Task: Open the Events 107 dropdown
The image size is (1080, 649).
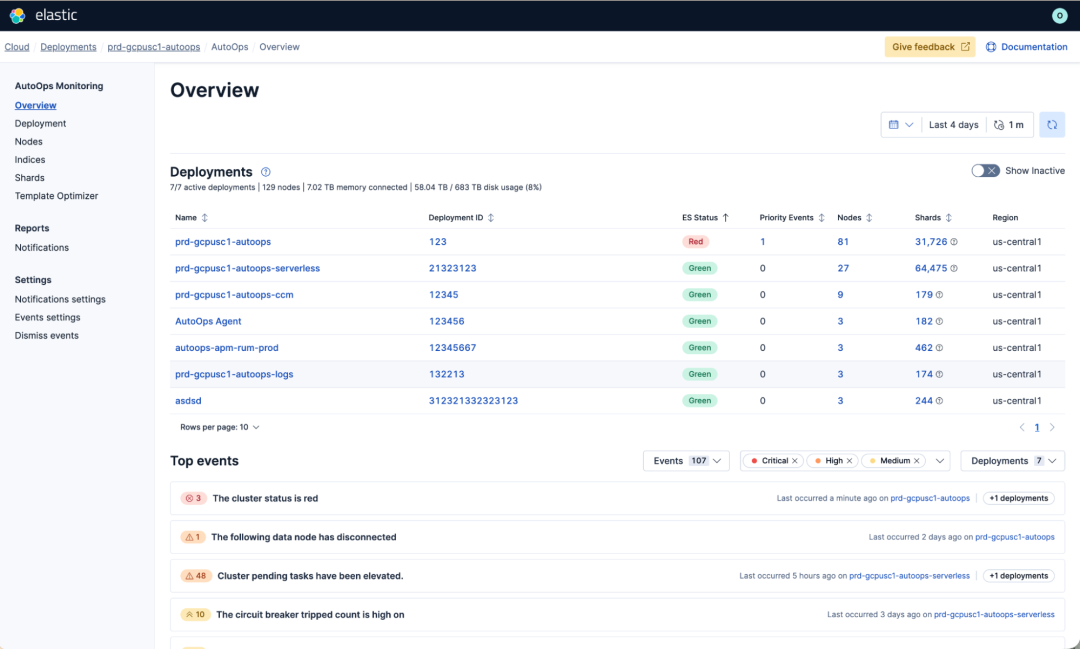Action: (x=686, y=461)
